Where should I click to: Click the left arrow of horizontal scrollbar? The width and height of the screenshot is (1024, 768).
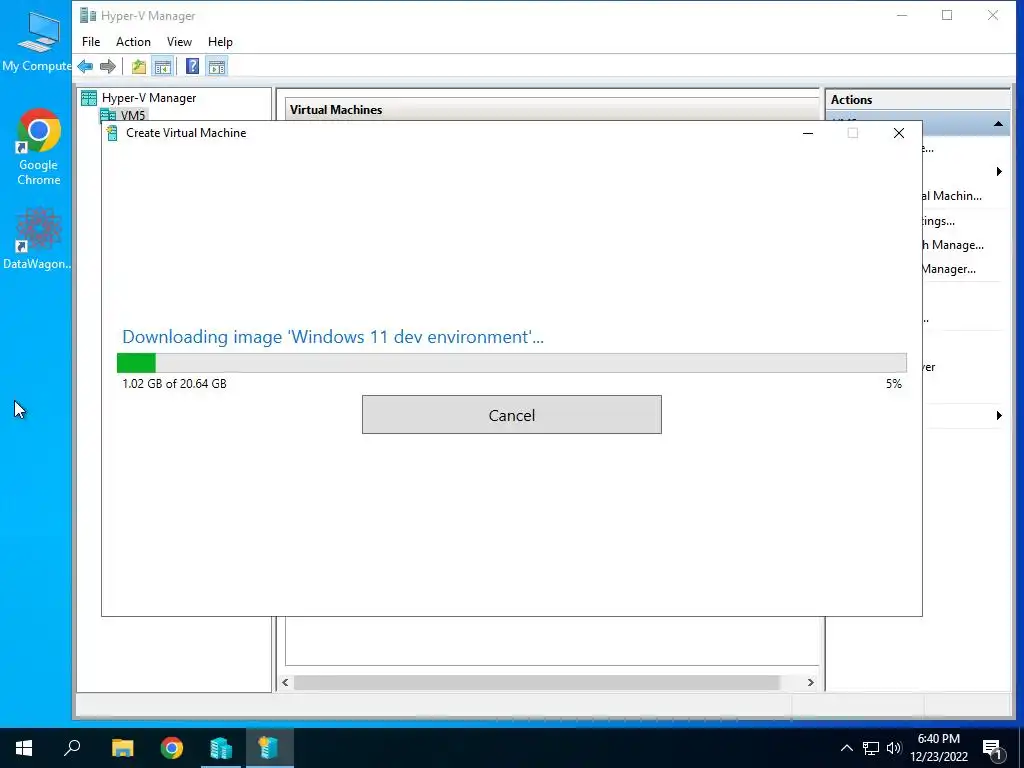click(x=285, y=682)
